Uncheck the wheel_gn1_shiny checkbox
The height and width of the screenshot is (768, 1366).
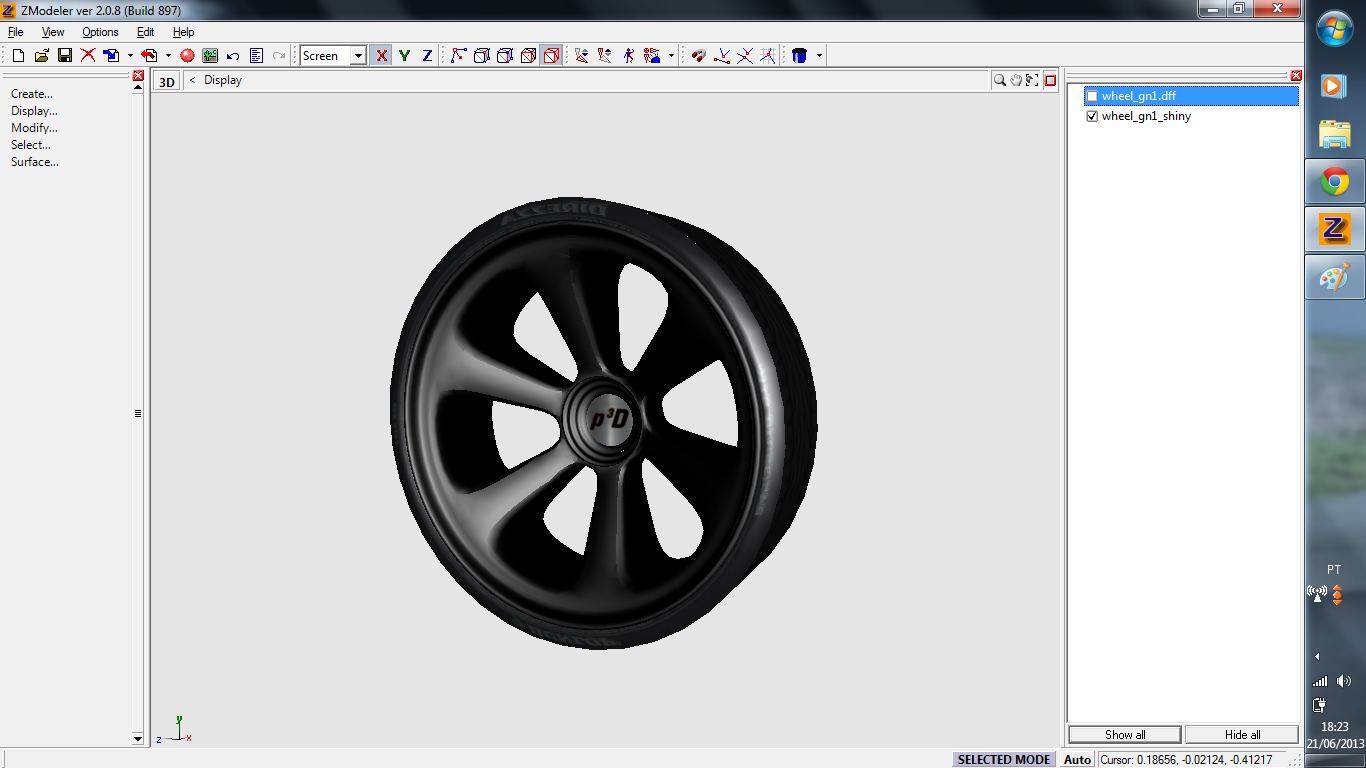click(1092, 116)
